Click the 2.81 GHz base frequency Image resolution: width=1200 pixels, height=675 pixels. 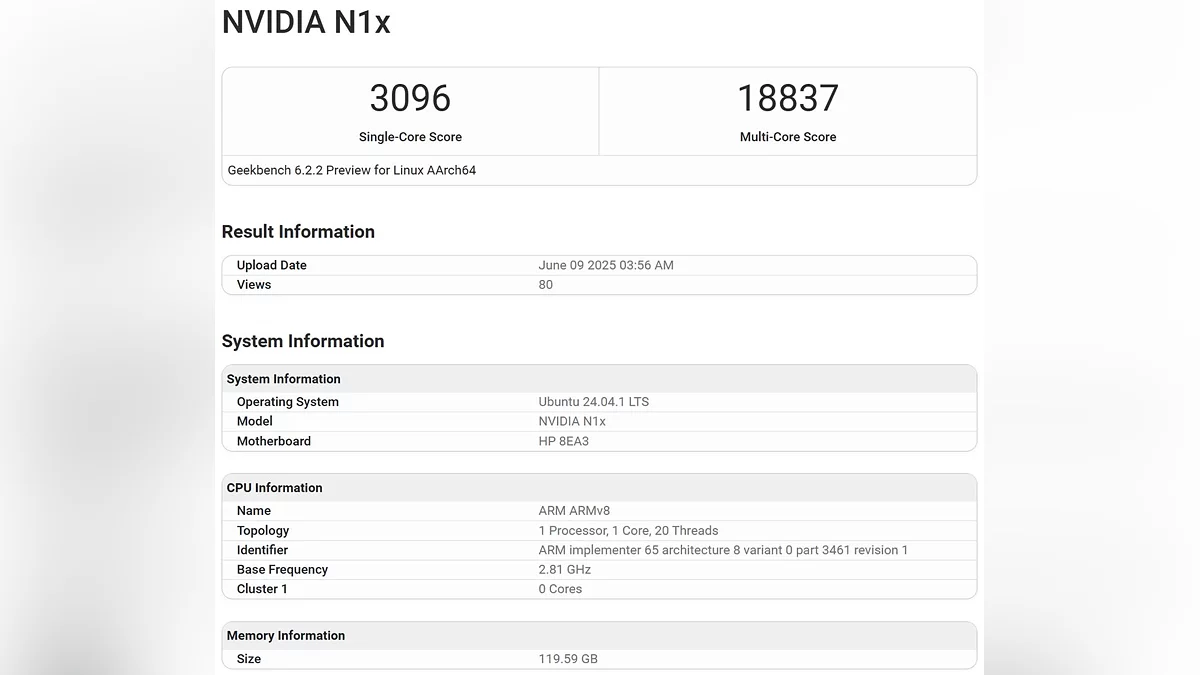(x=564, y=570)
